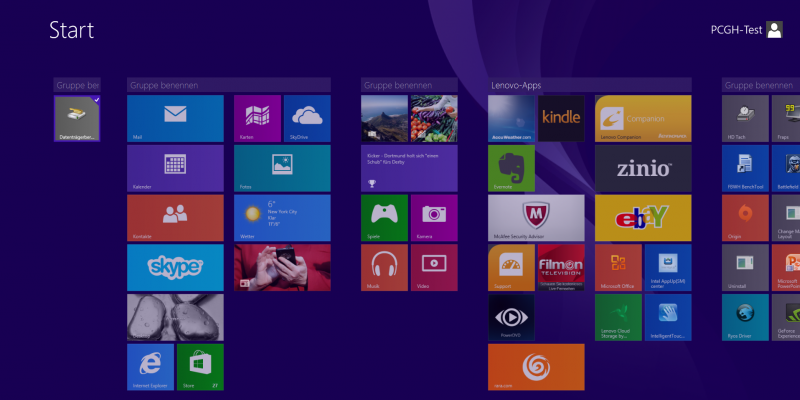
Task: Name the group above the HD Tach tile
Action: click(761, 85)
